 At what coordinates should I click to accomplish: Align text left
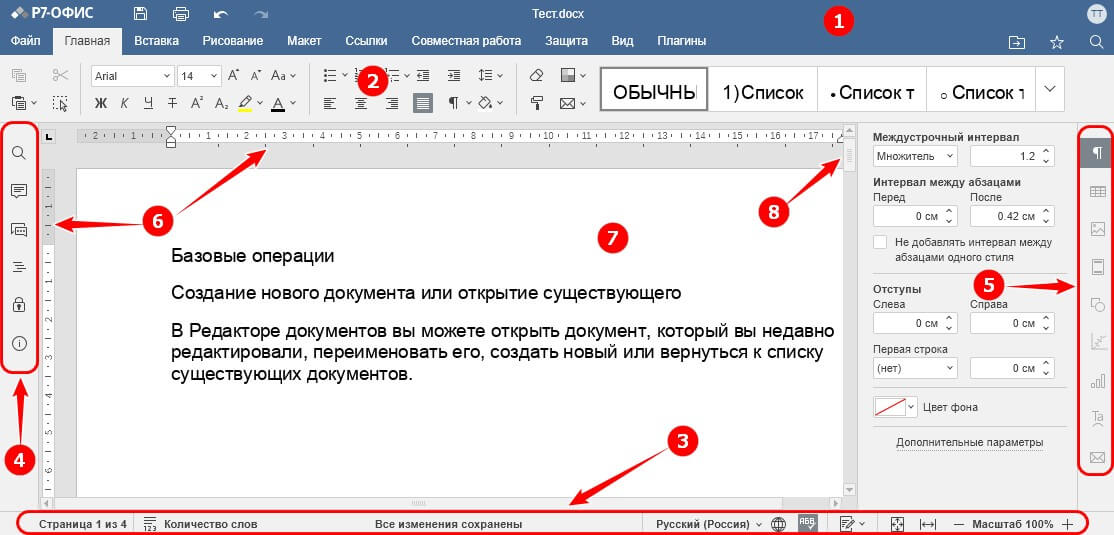tap(330, 104)
